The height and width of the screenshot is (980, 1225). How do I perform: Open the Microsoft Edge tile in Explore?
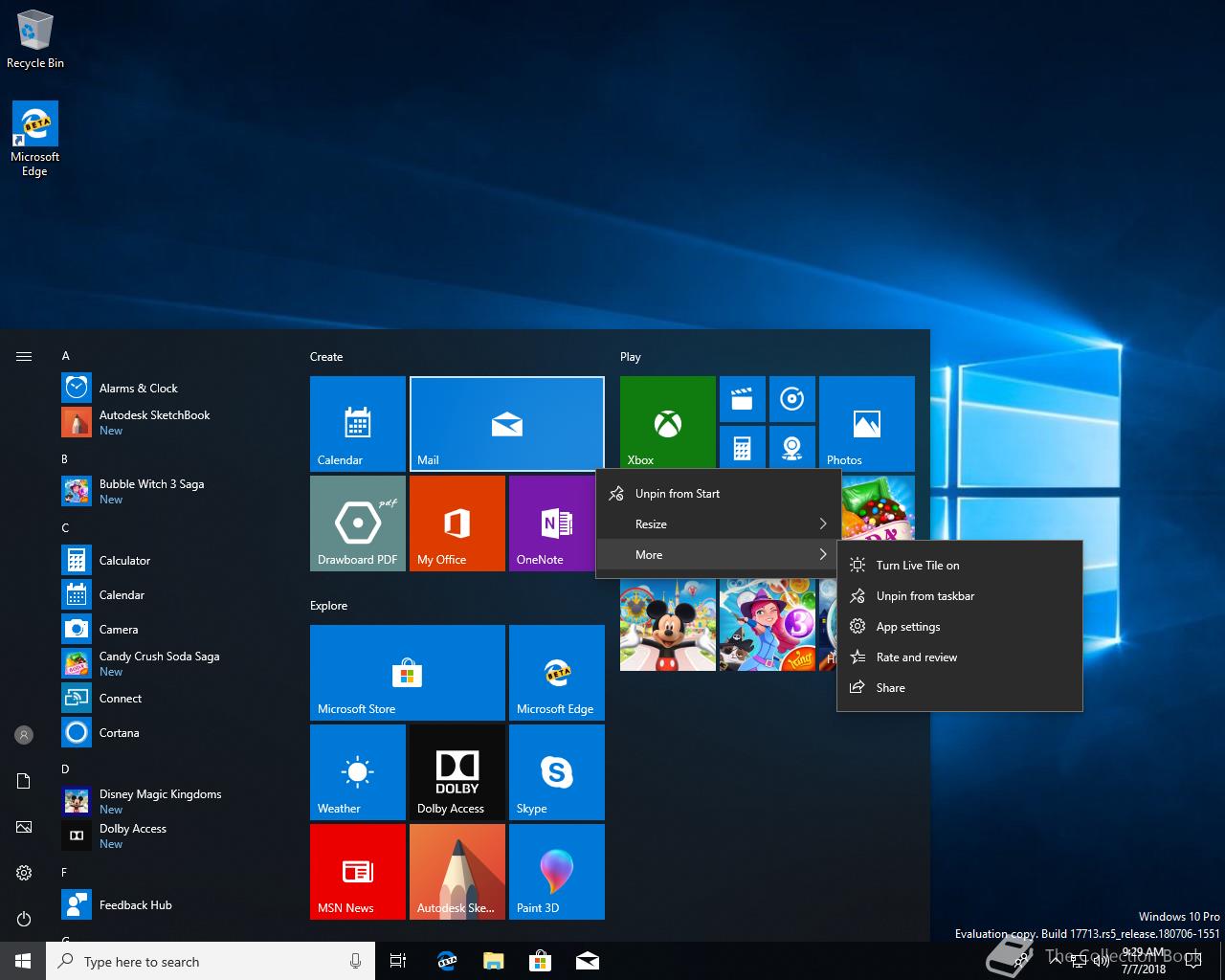pyautogui.click(x=557, y=673)
